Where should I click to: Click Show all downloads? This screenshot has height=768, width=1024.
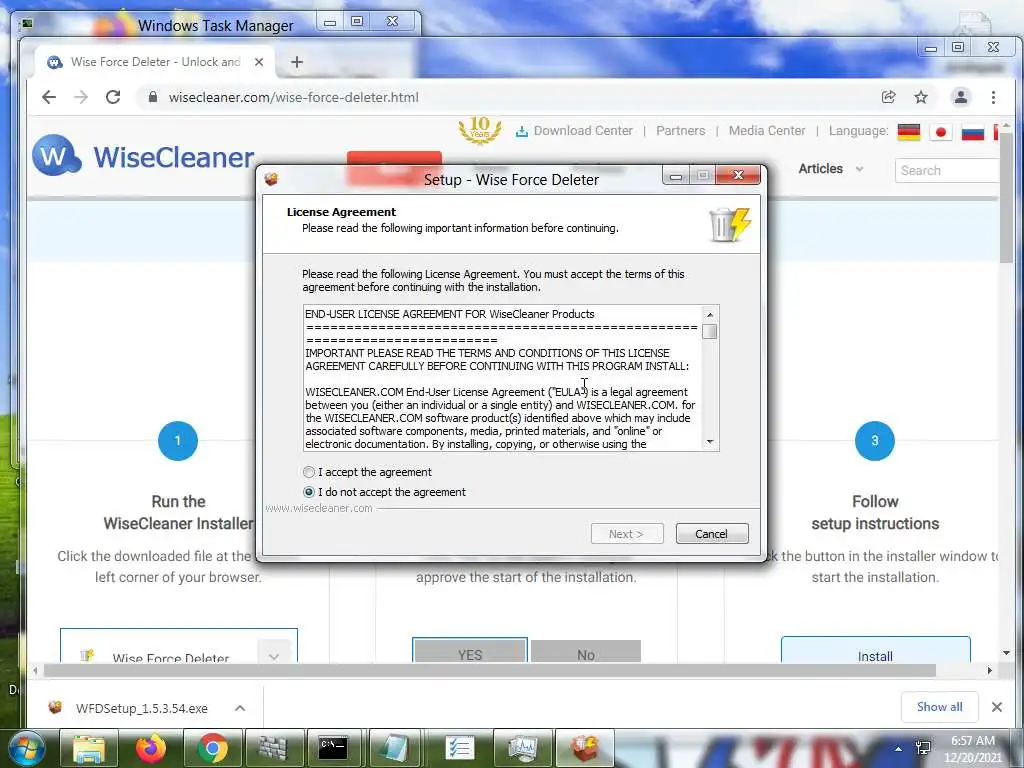(939, 707)
